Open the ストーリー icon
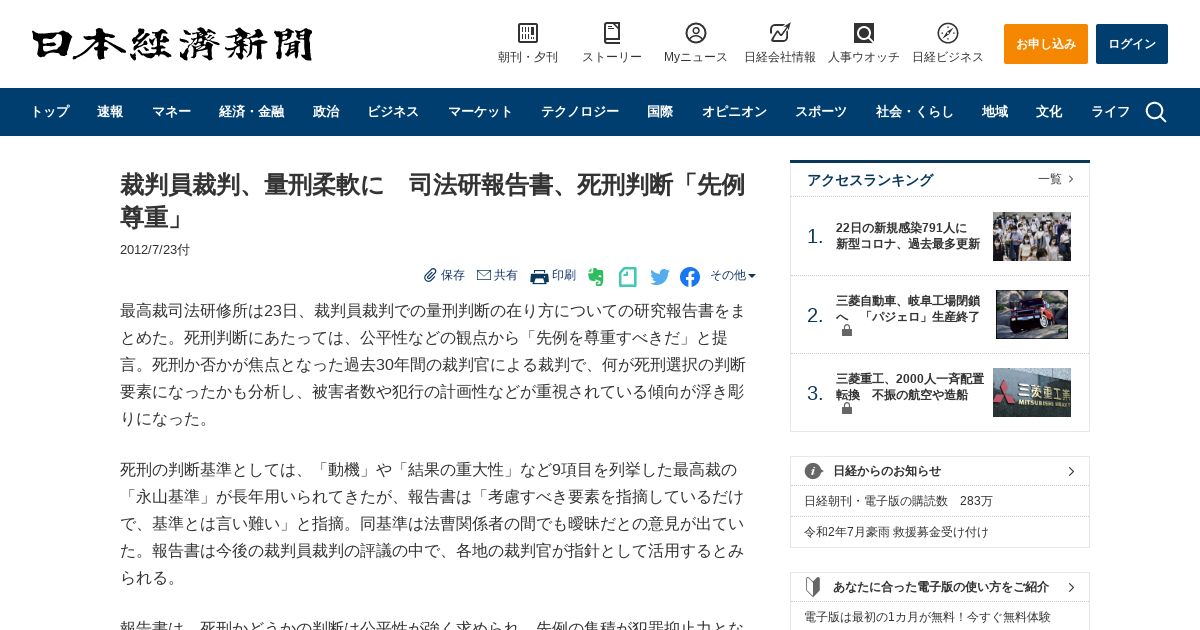The width and height of the screenshot is (1200, 630). [x=612, y=33]
